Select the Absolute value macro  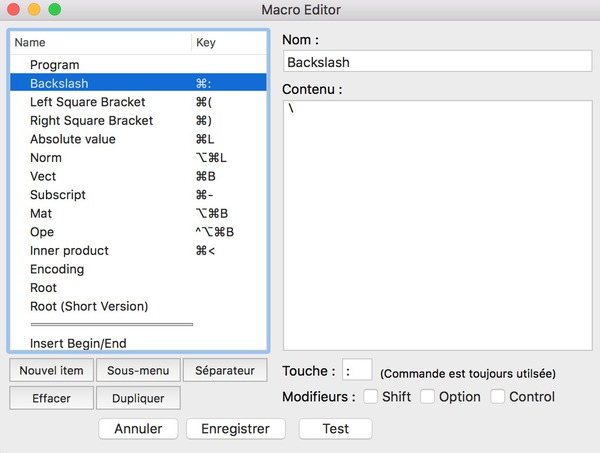pyautogui.click(x=138, y=139)
